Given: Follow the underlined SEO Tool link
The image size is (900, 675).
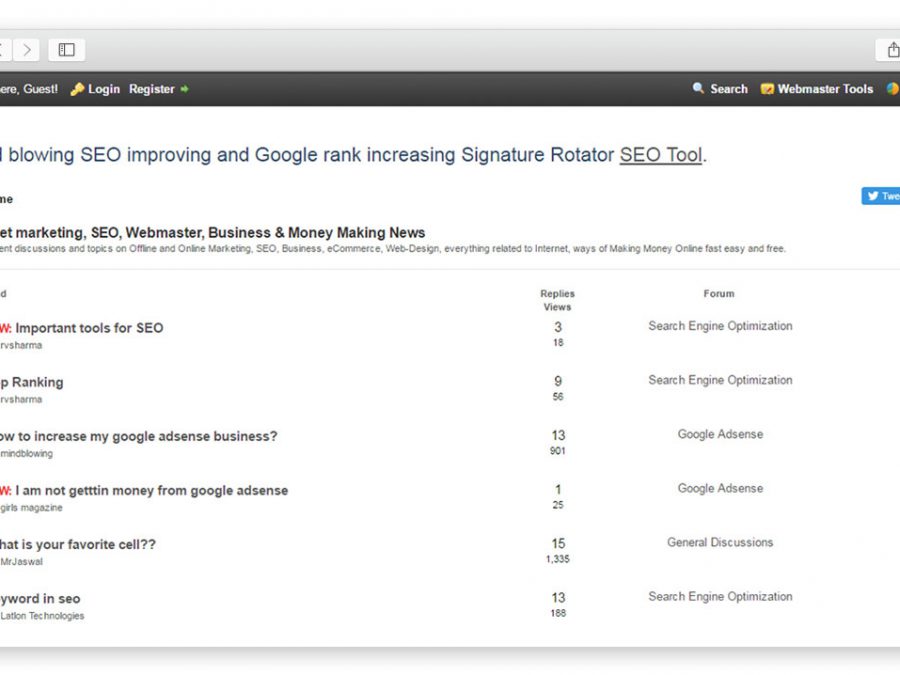Looking at the screenshot, I should click(660, 155).
